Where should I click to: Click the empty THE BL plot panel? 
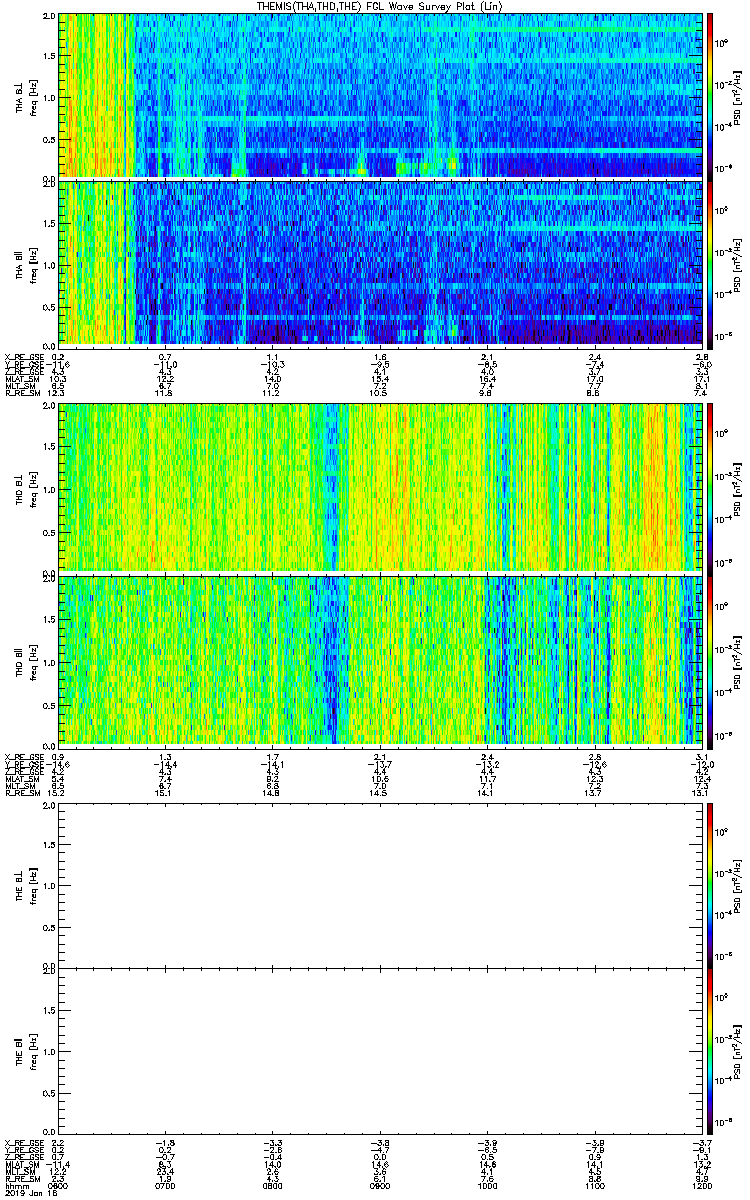(x=379, y=885)
